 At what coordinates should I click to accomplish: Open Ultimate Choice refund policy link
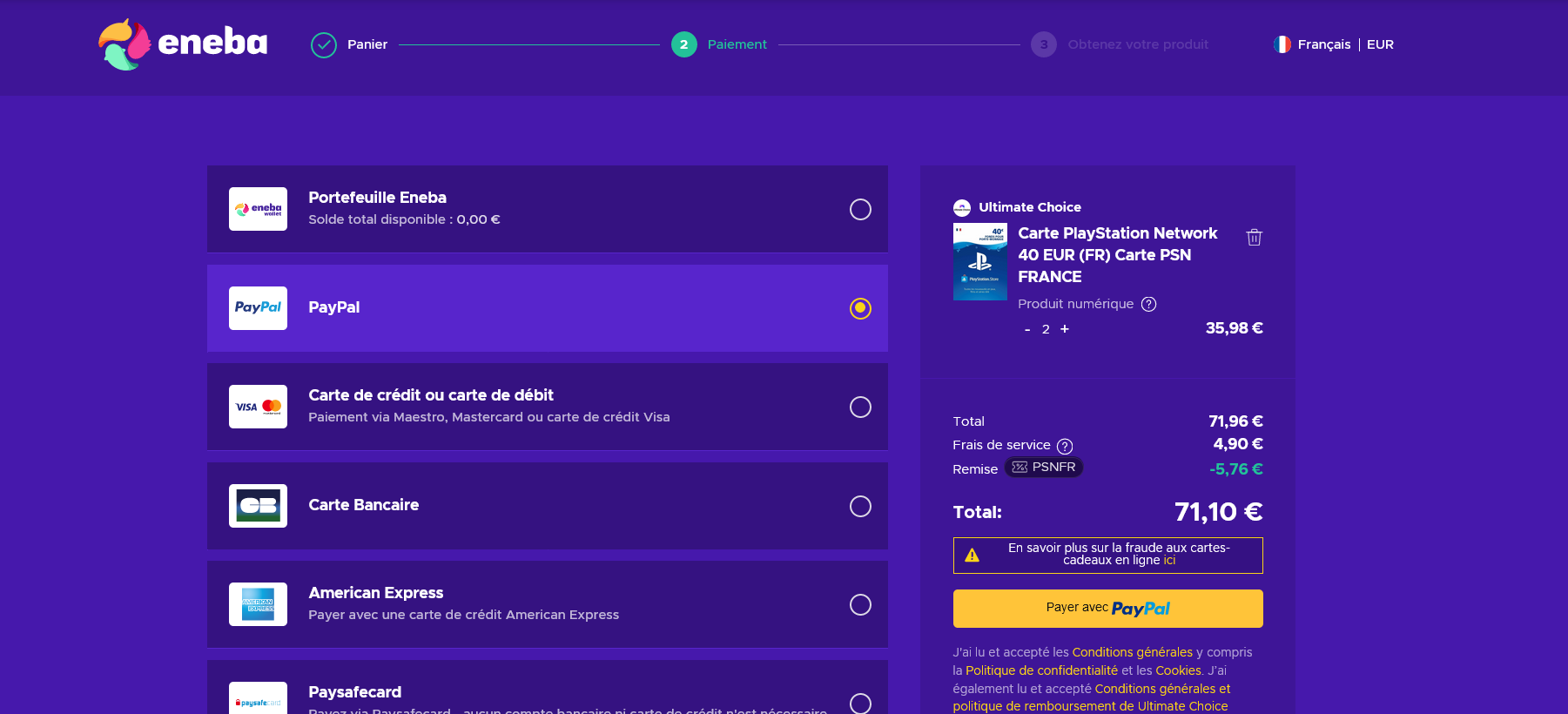tap(1092, 697)
